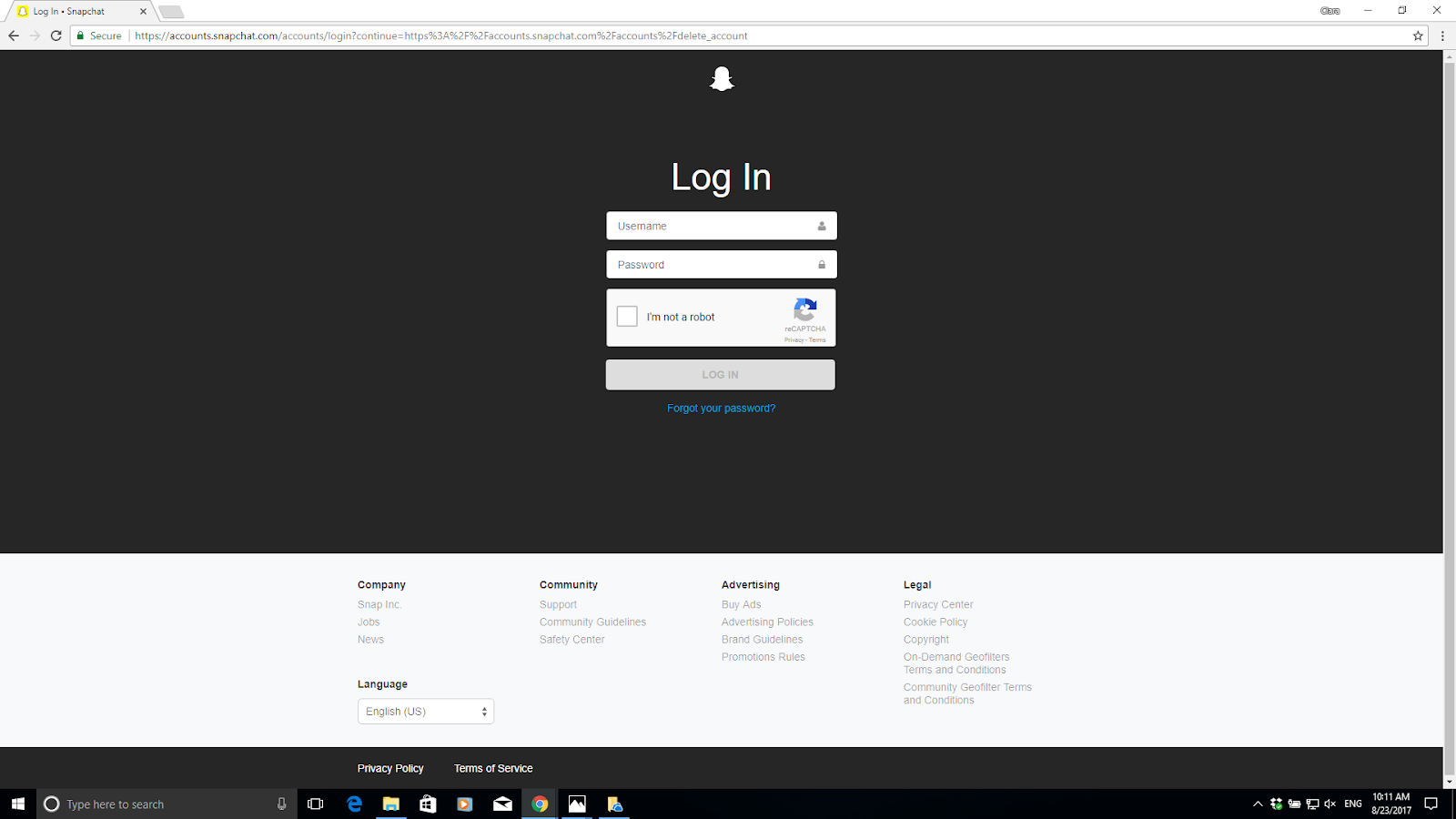Viewport: 1456px width, 819px height.
Task: Open On-Demand Geofilters Terms and Conditions
Action: click(x=956, y=663)
